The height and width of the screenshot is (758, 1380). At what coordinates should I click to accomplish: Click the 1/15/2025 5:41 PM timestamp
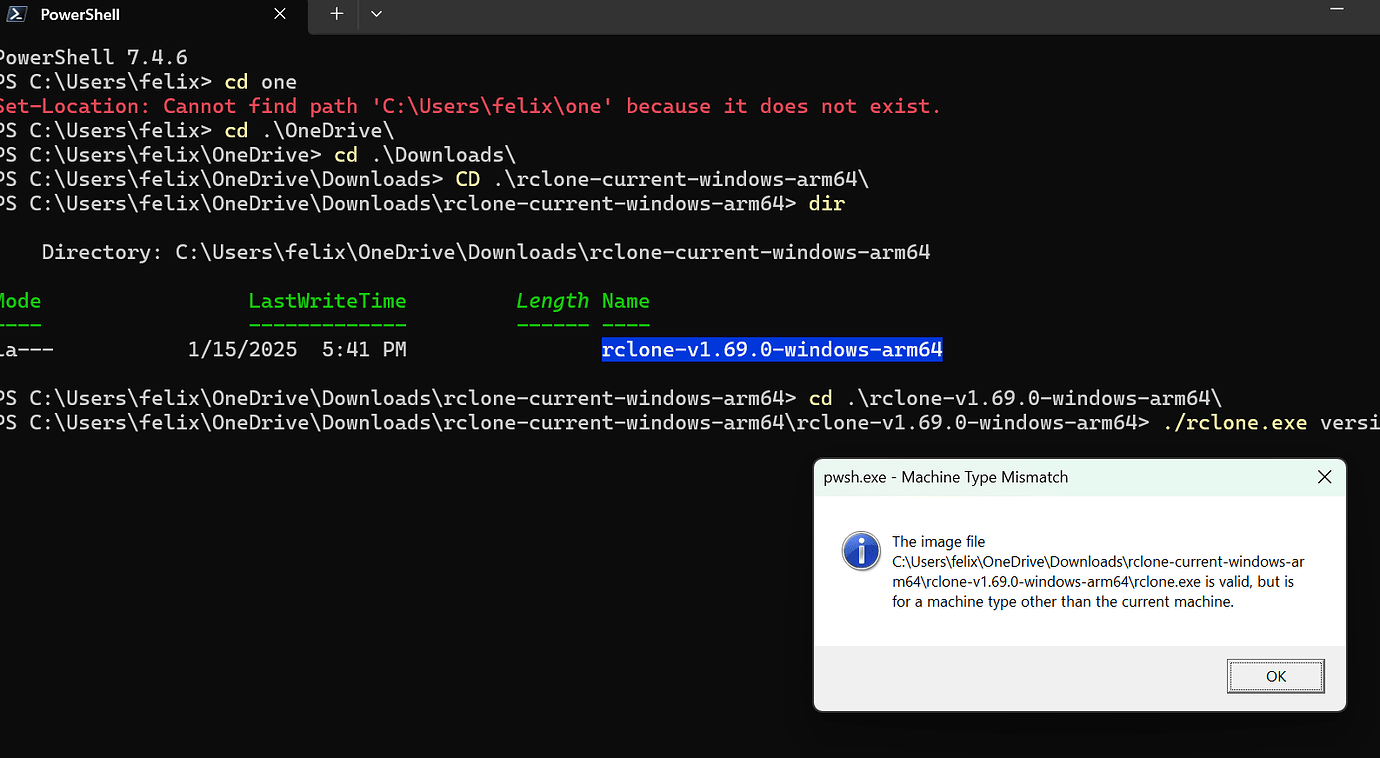coord(297,350)
